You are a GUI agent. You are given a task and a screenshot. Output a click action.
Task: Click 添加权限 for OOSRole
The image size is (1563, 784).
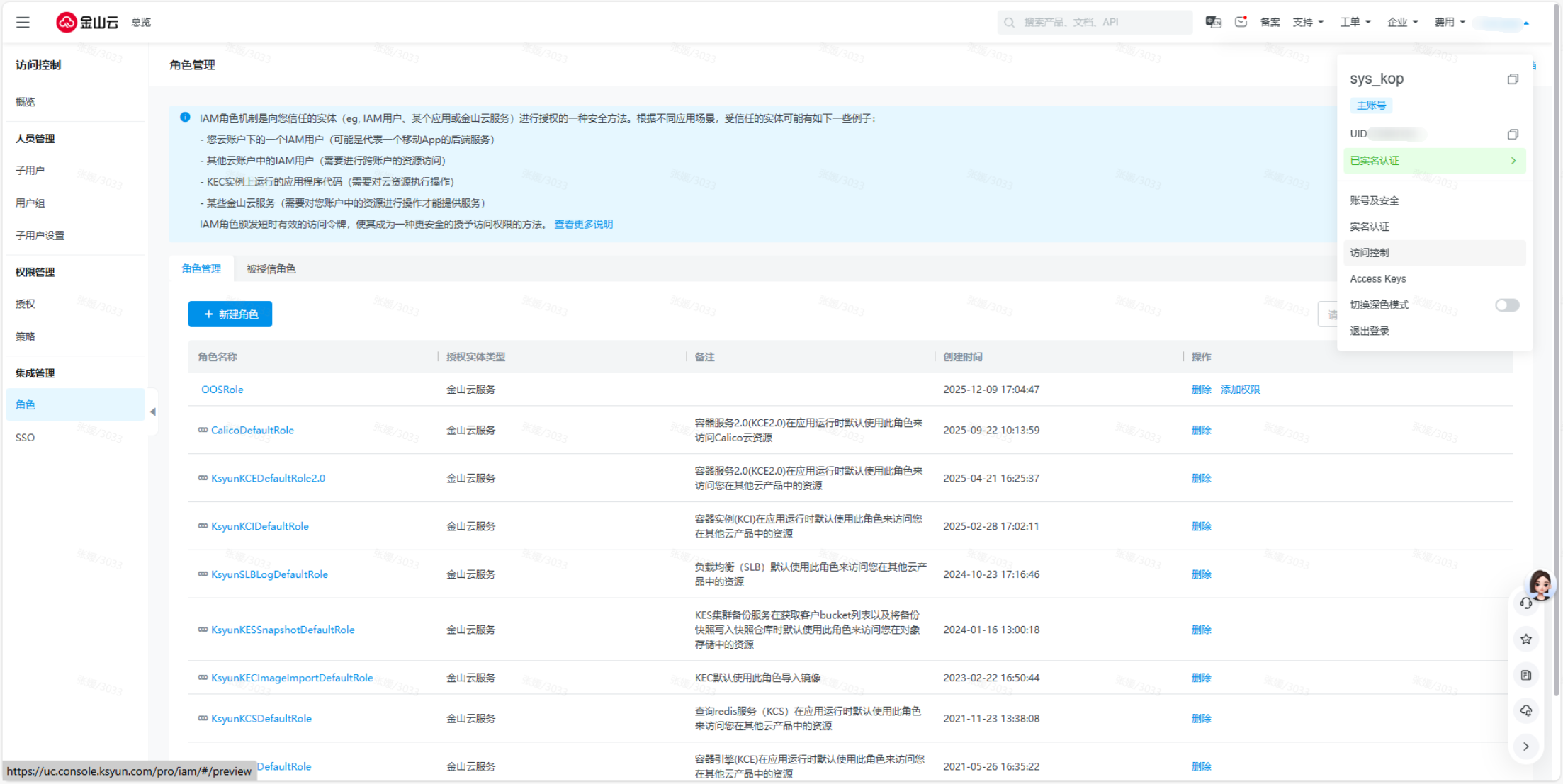point(1240,390)
